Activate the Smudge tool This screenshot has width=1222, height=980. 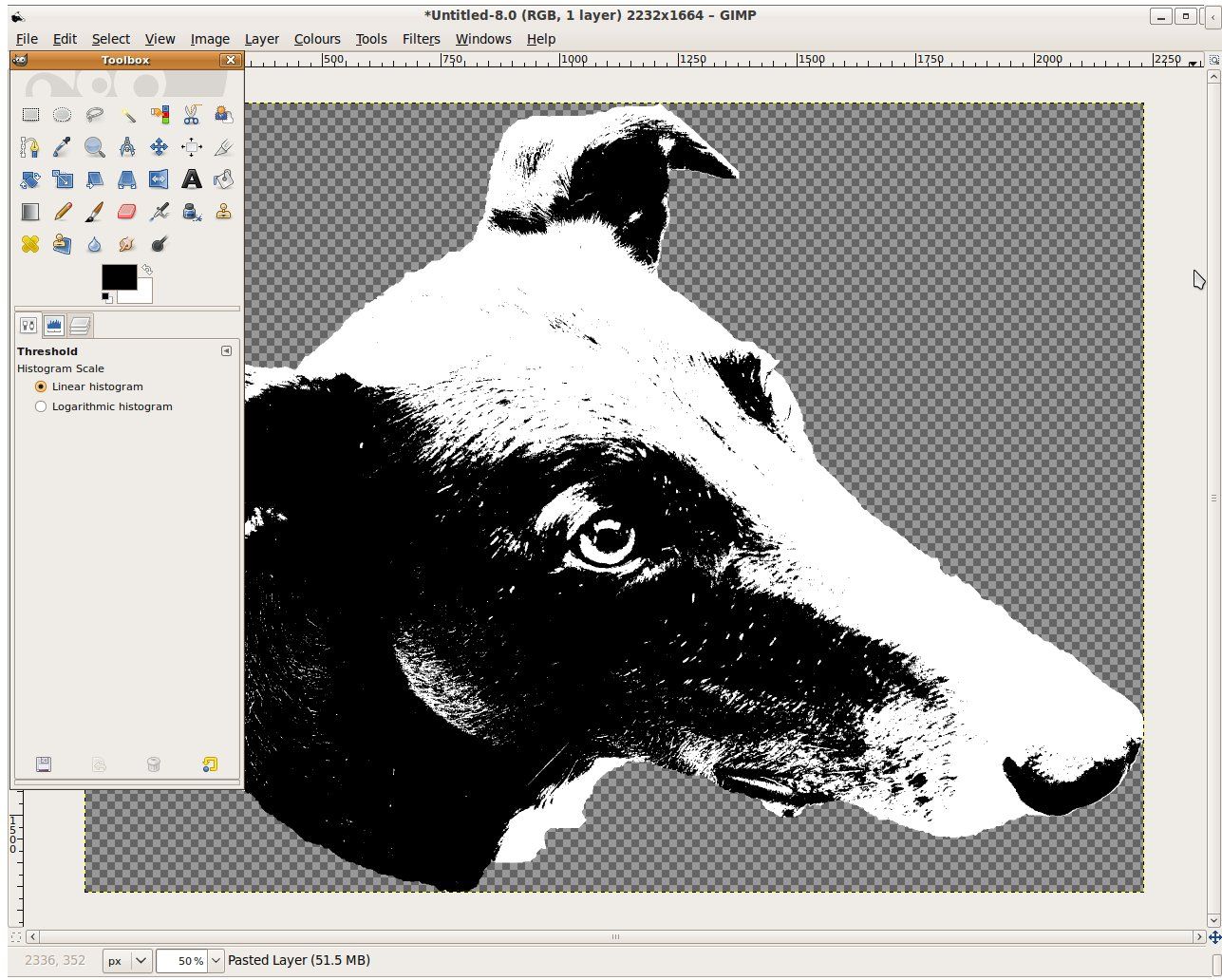pyautogui.click(x=127, y=244)
